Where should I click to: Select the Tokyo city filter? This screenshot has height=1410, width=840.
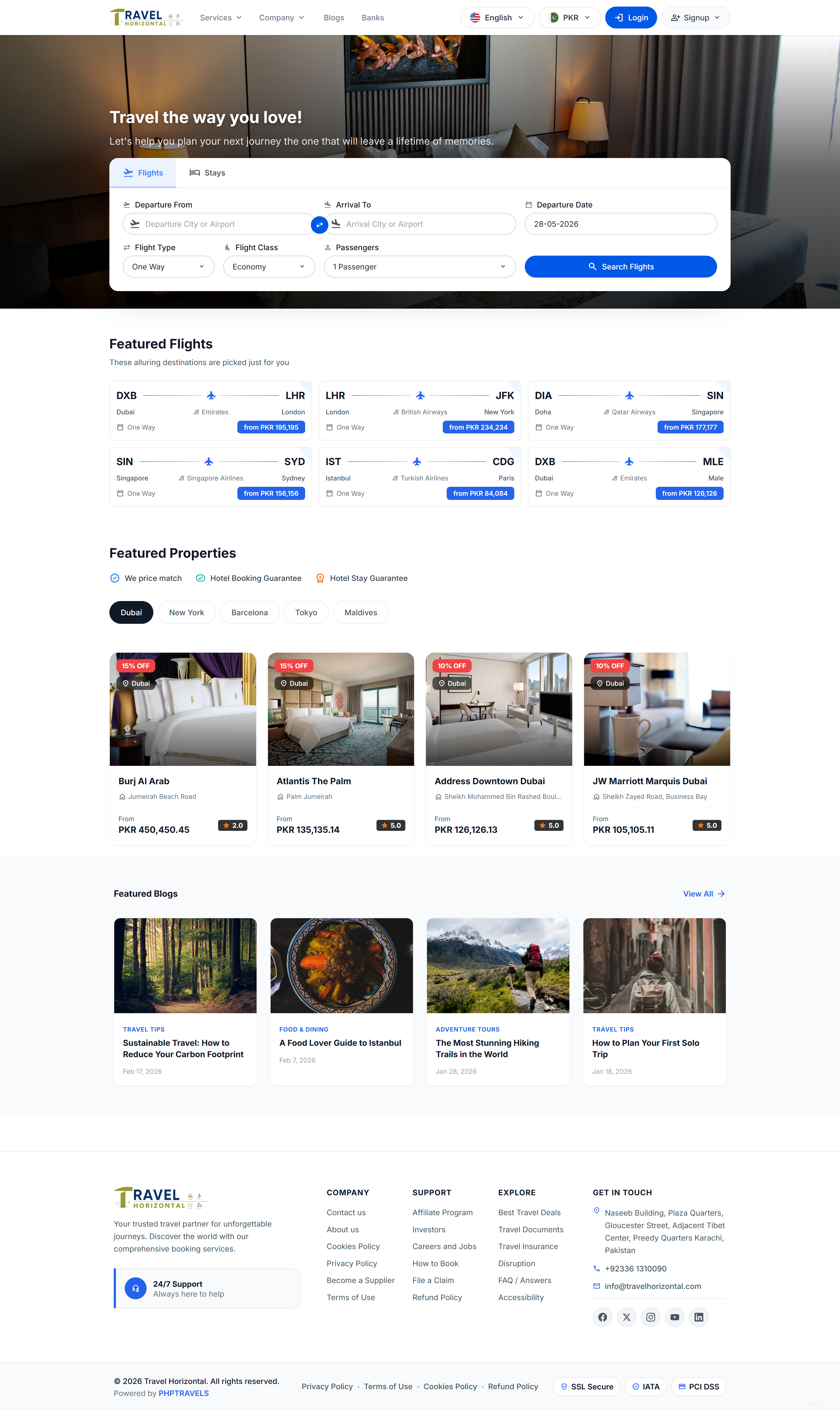tap(306, 612)
